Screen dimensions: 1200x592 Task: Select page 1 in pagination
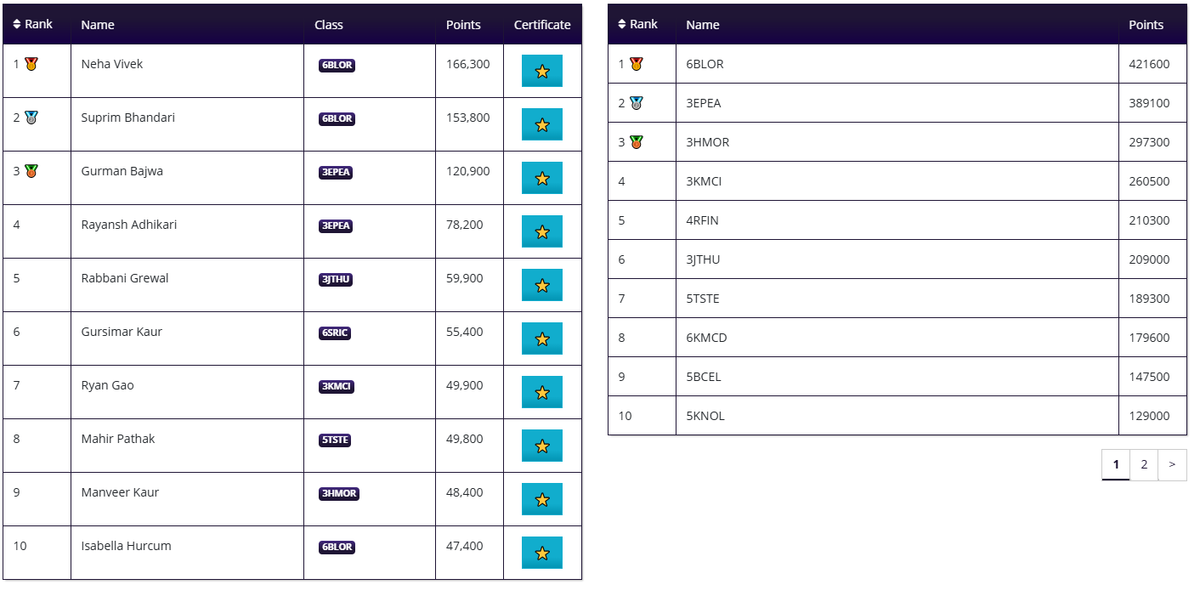pyautogui.click(x=1116, y=464)
